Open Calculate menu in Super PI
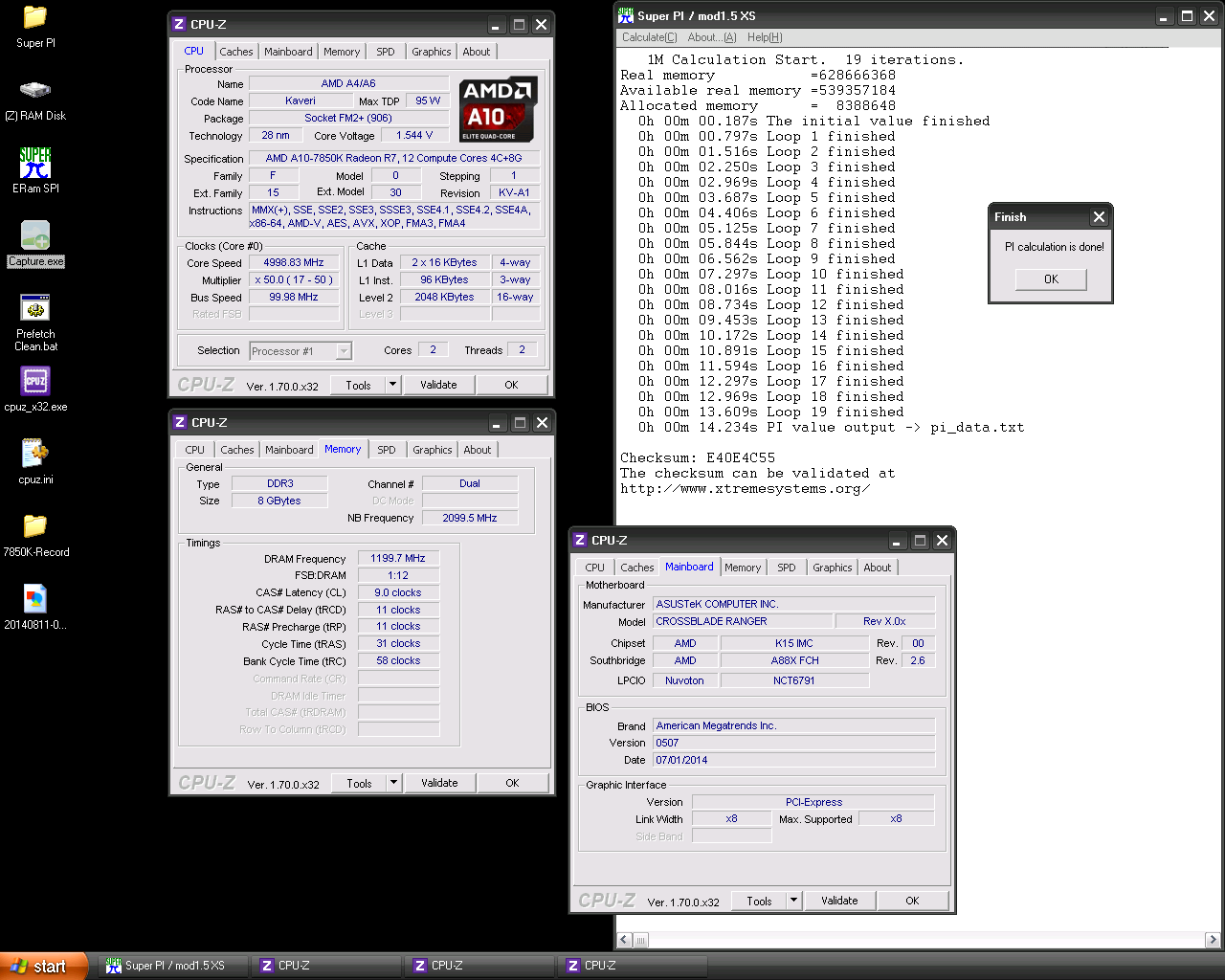 click(650, 37)
